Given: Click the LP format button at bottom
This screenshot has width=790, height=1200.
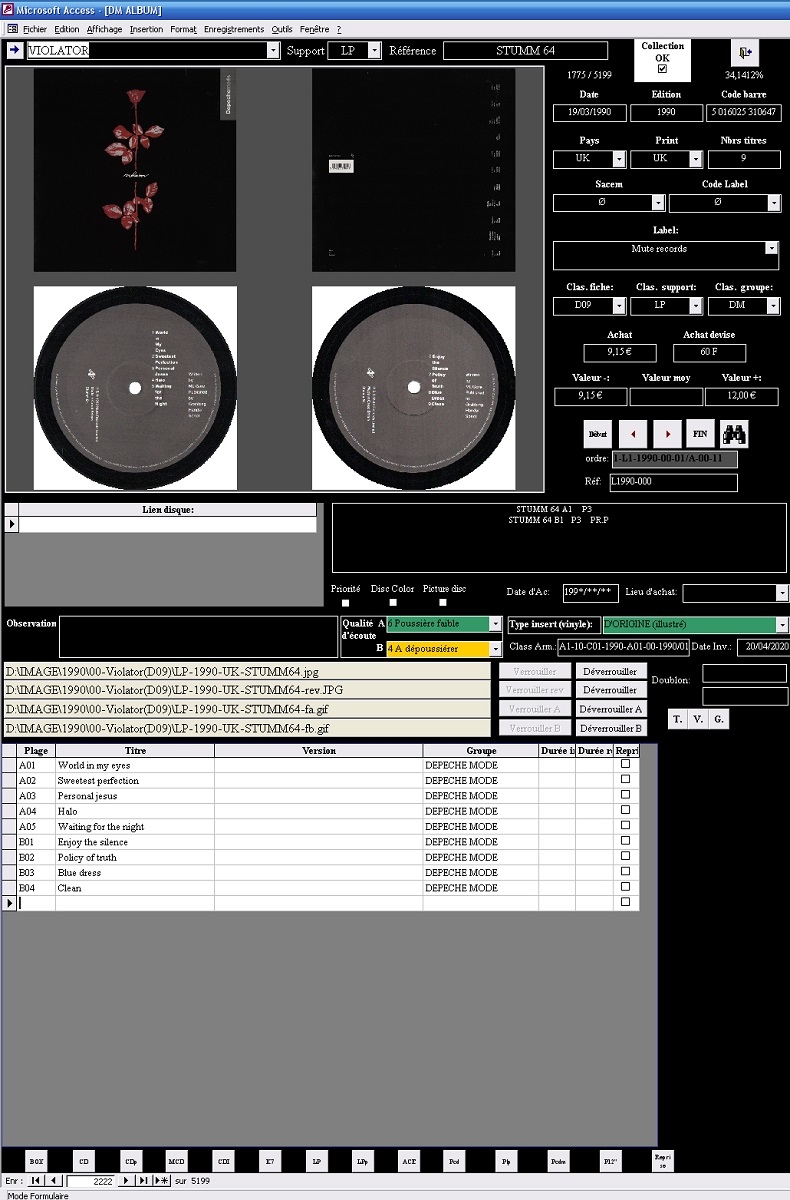Looking at the screenshot, I should click(x=317, y=1161).
